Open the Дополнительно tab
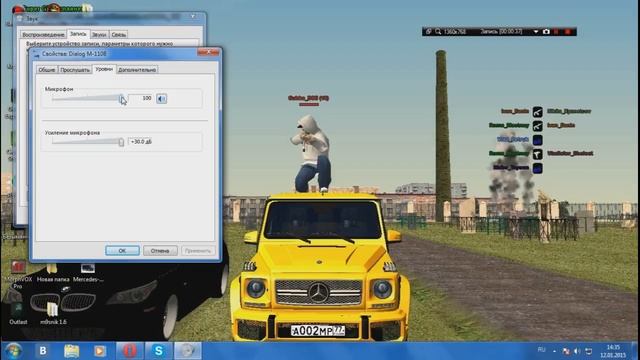Image resolution: width=640 pixels, height=360 pixels. [137, 70]
